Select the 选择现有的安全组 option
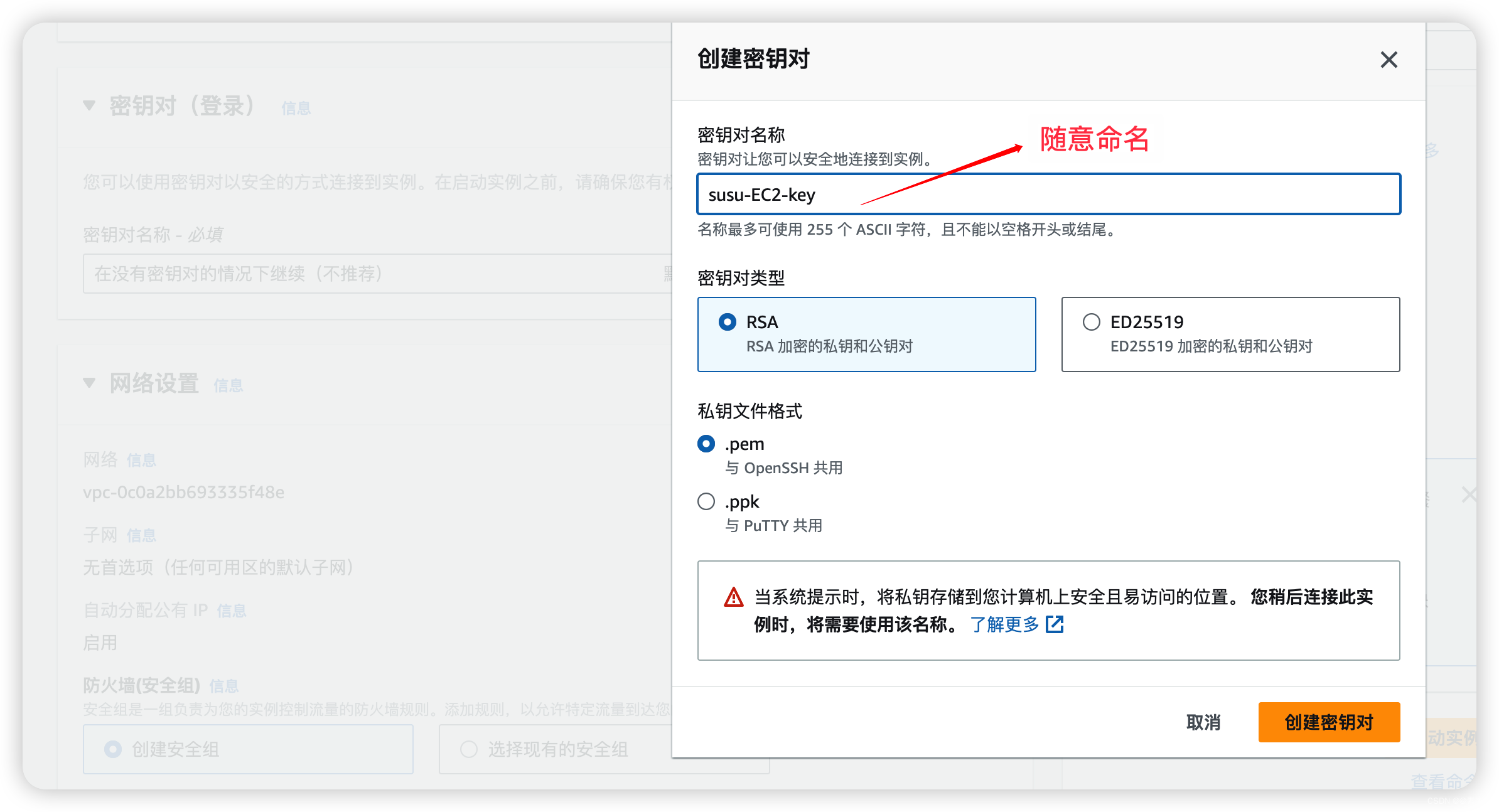The image size is (1499, 812). 469,749
